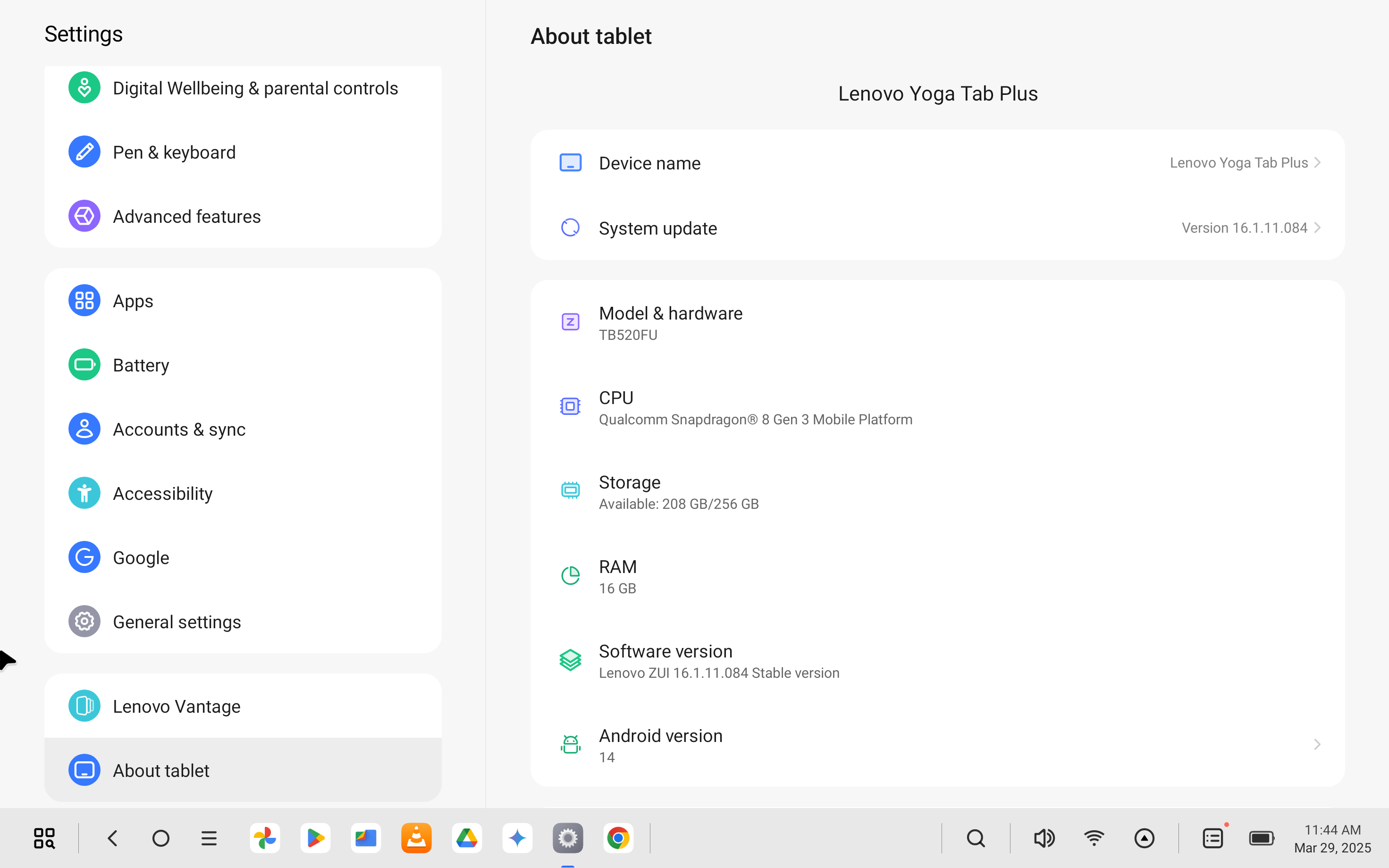Open Software version entry
The width and height of the screenshot is (1389, 868).
(x=937, y=661)
